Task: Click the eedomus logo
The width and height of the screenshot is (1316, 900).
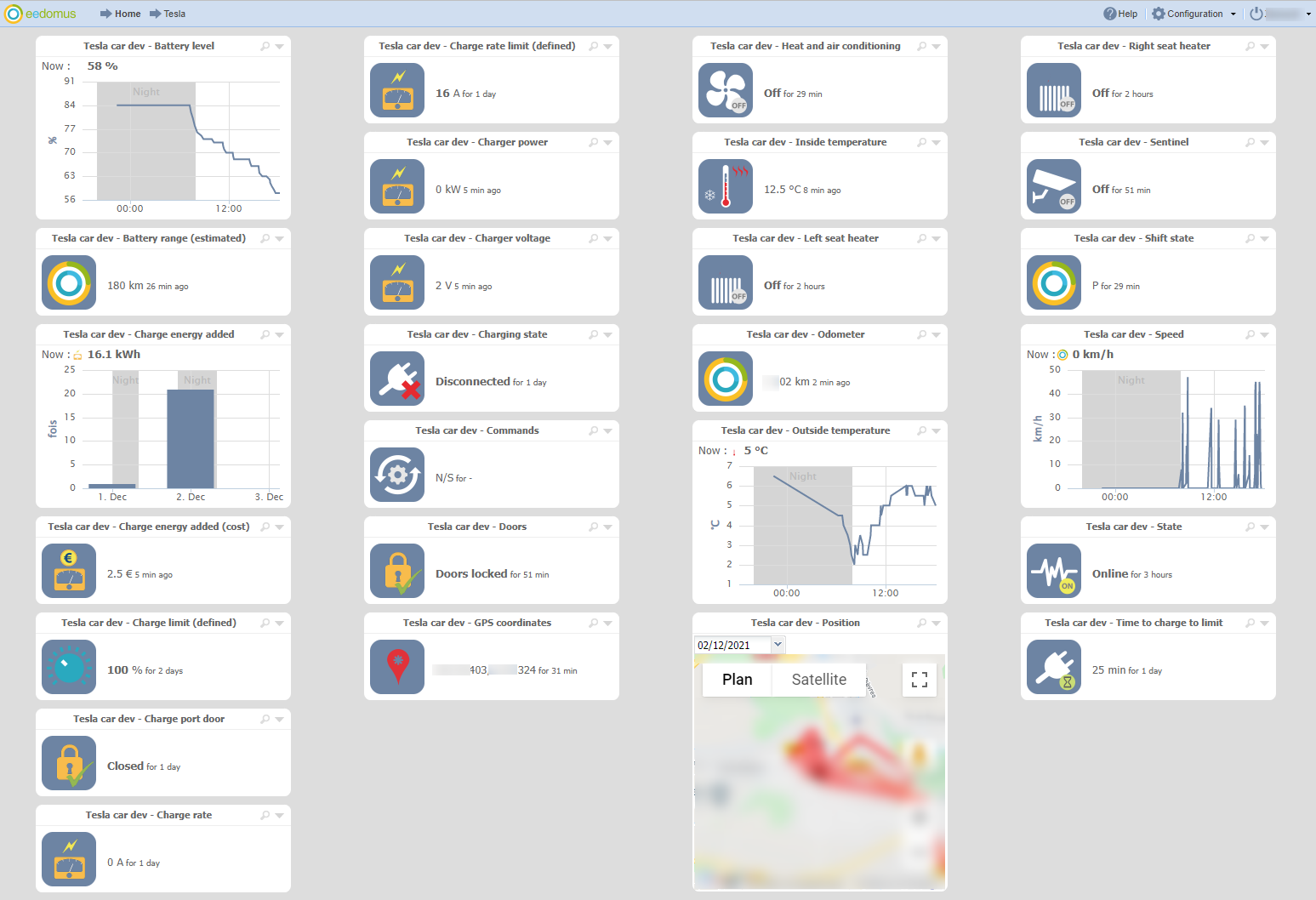Action: point(41,14)
